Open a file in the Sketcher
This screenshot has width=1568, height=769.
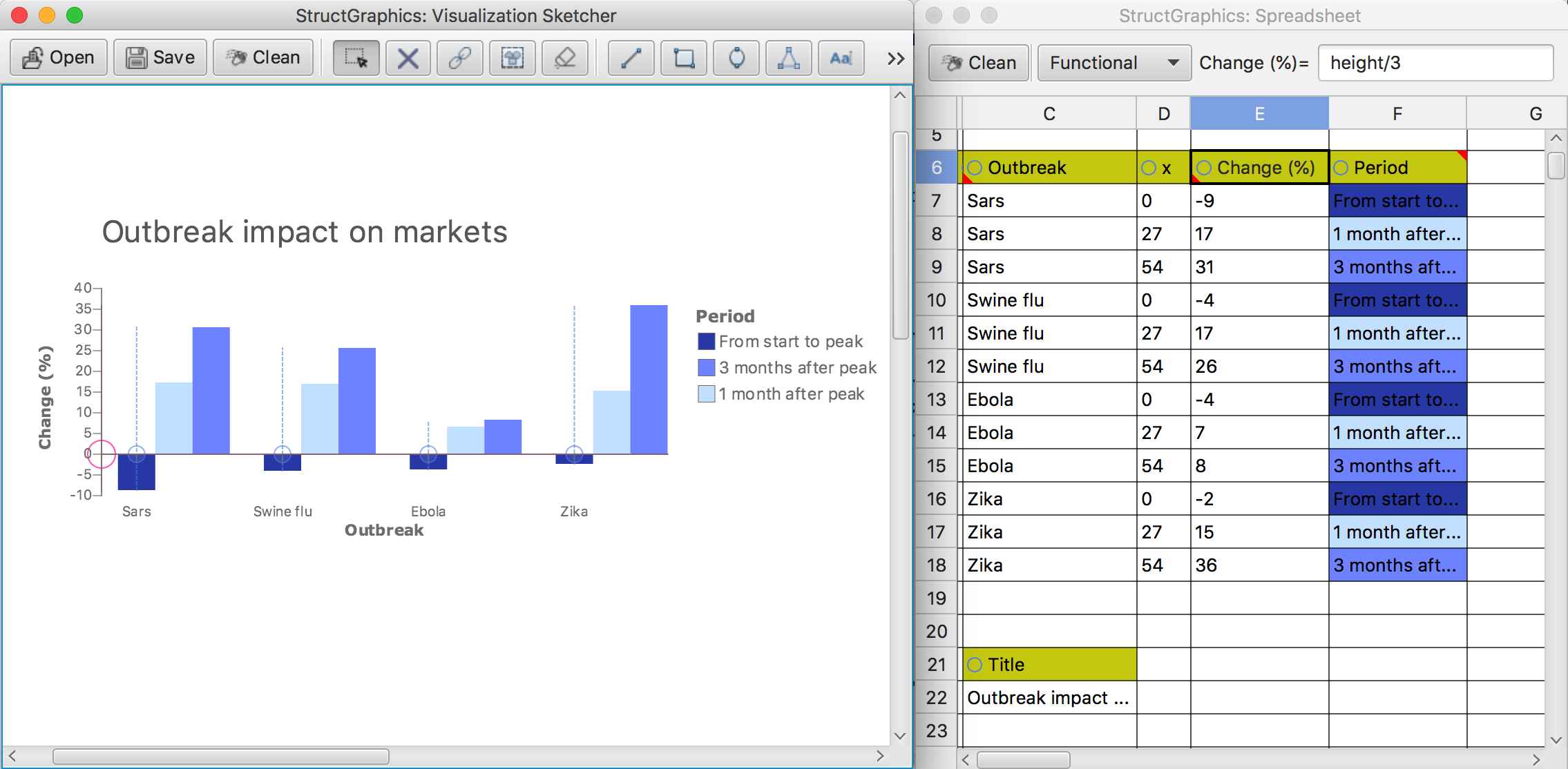(x=59, y=58)
